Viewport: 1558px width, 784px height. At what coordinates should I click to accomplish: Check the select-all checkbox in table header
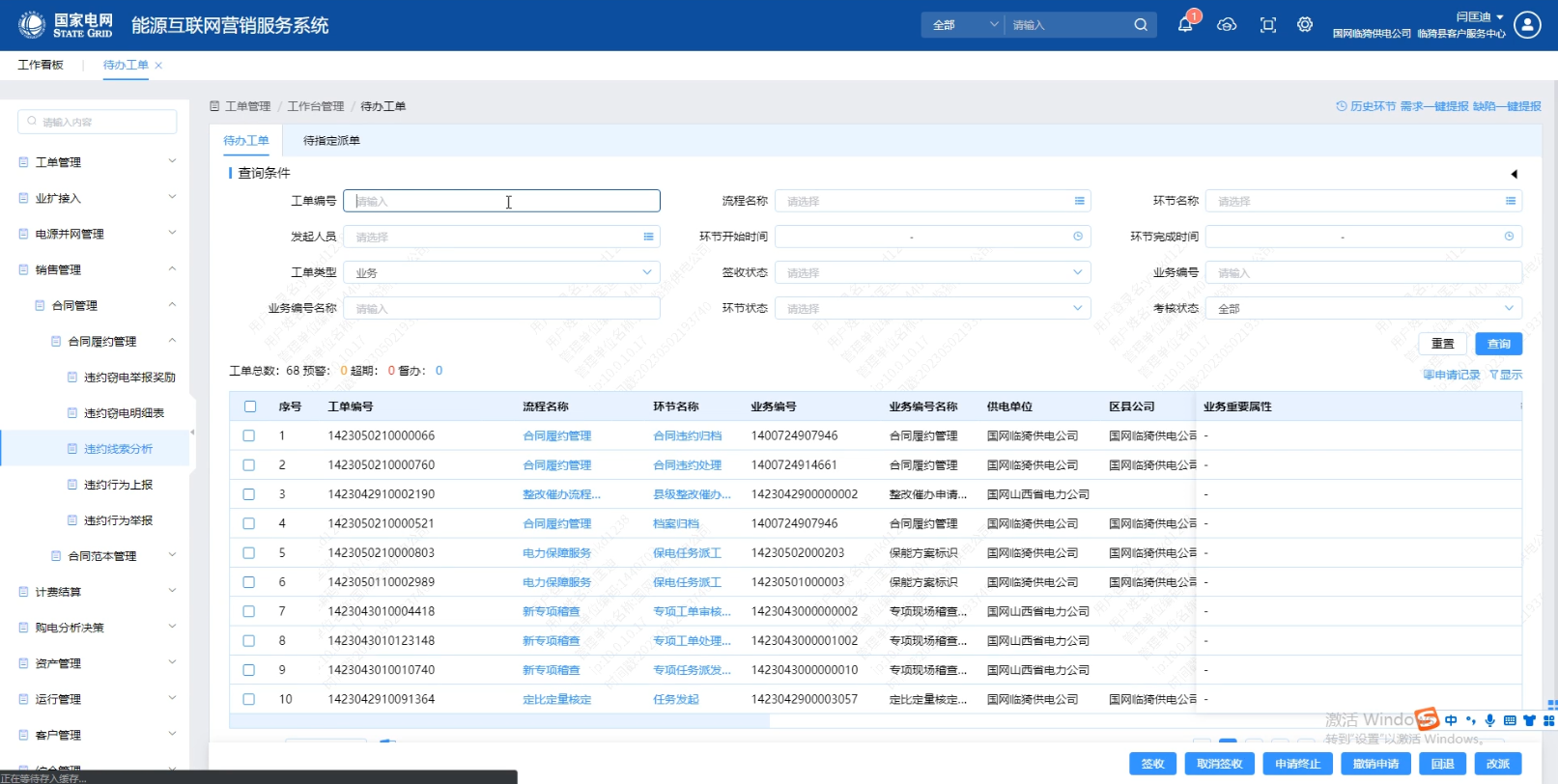[x=250, y=406]
